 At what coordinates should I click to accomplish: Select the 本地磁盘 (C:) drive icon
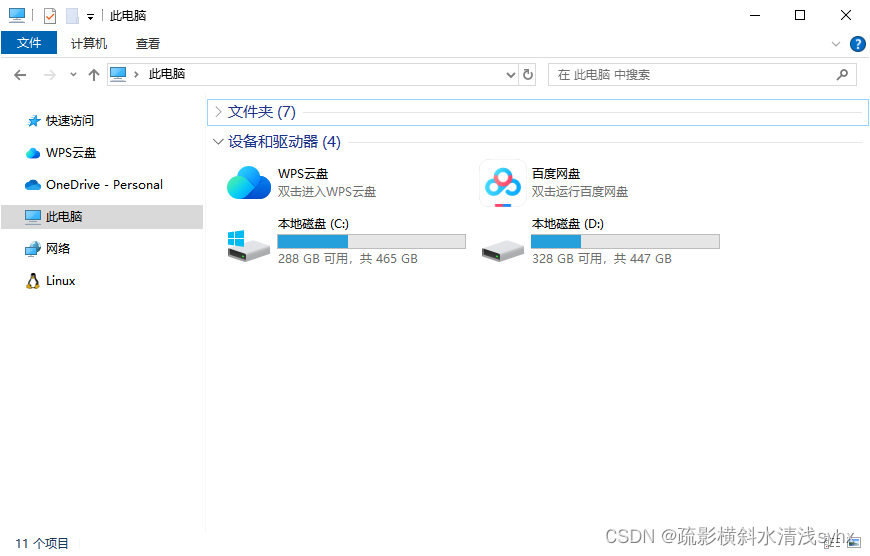249,246
